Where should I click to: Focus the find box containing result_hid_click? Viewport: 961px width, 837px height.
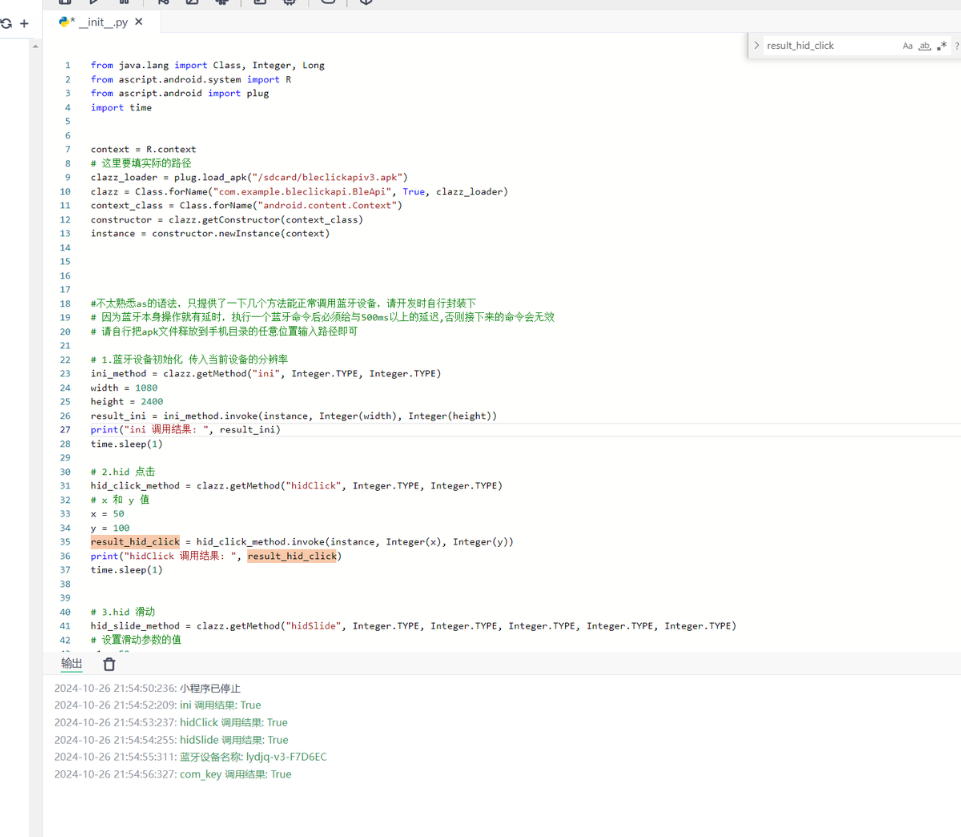[x=830, y=45]
